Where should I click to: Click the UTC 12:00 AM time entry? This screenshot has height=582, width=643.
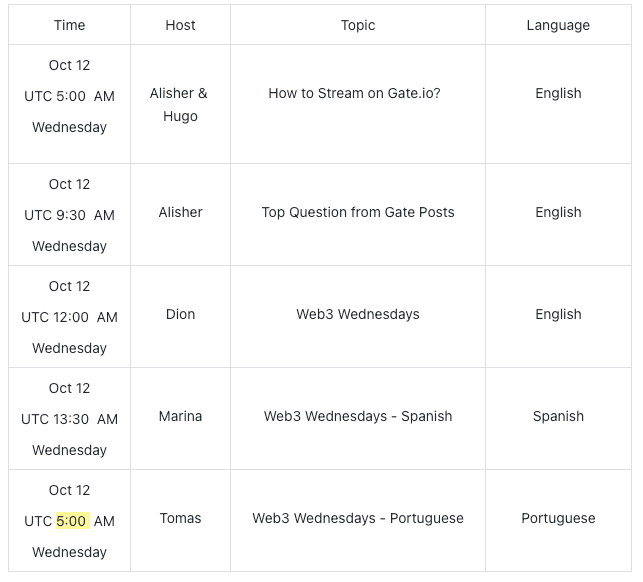[69, 317]
